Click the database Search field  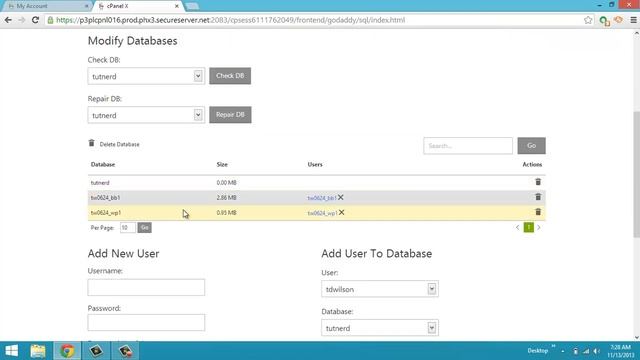pyautogui.click(x=468, y=146)
